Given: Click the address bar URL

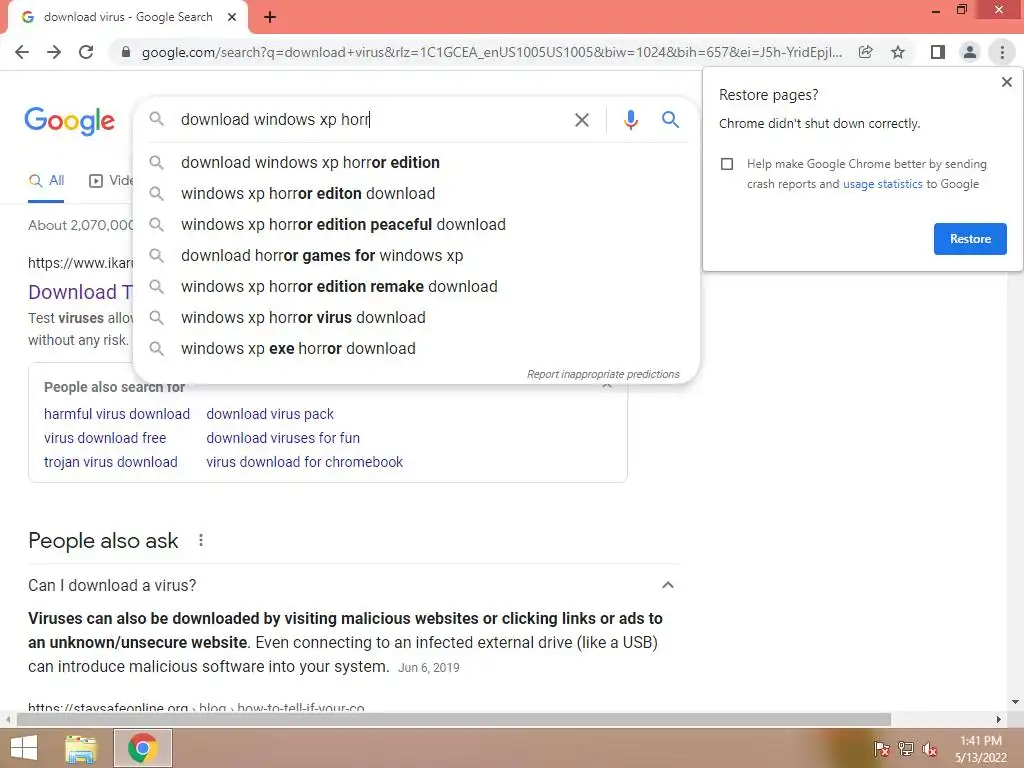Looking at the screenshot, I should tap(491, 52).
